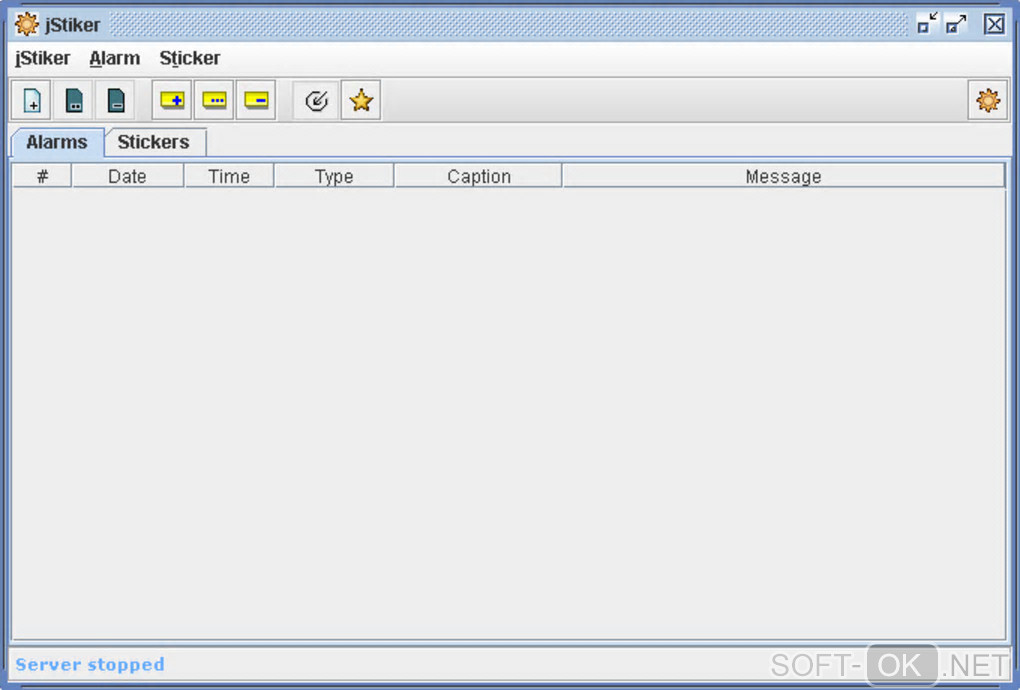The height and width of the screenshot is (690, 1020).
Task: Click the circular check mark toolbar icon
Action: tap(316, 100)
